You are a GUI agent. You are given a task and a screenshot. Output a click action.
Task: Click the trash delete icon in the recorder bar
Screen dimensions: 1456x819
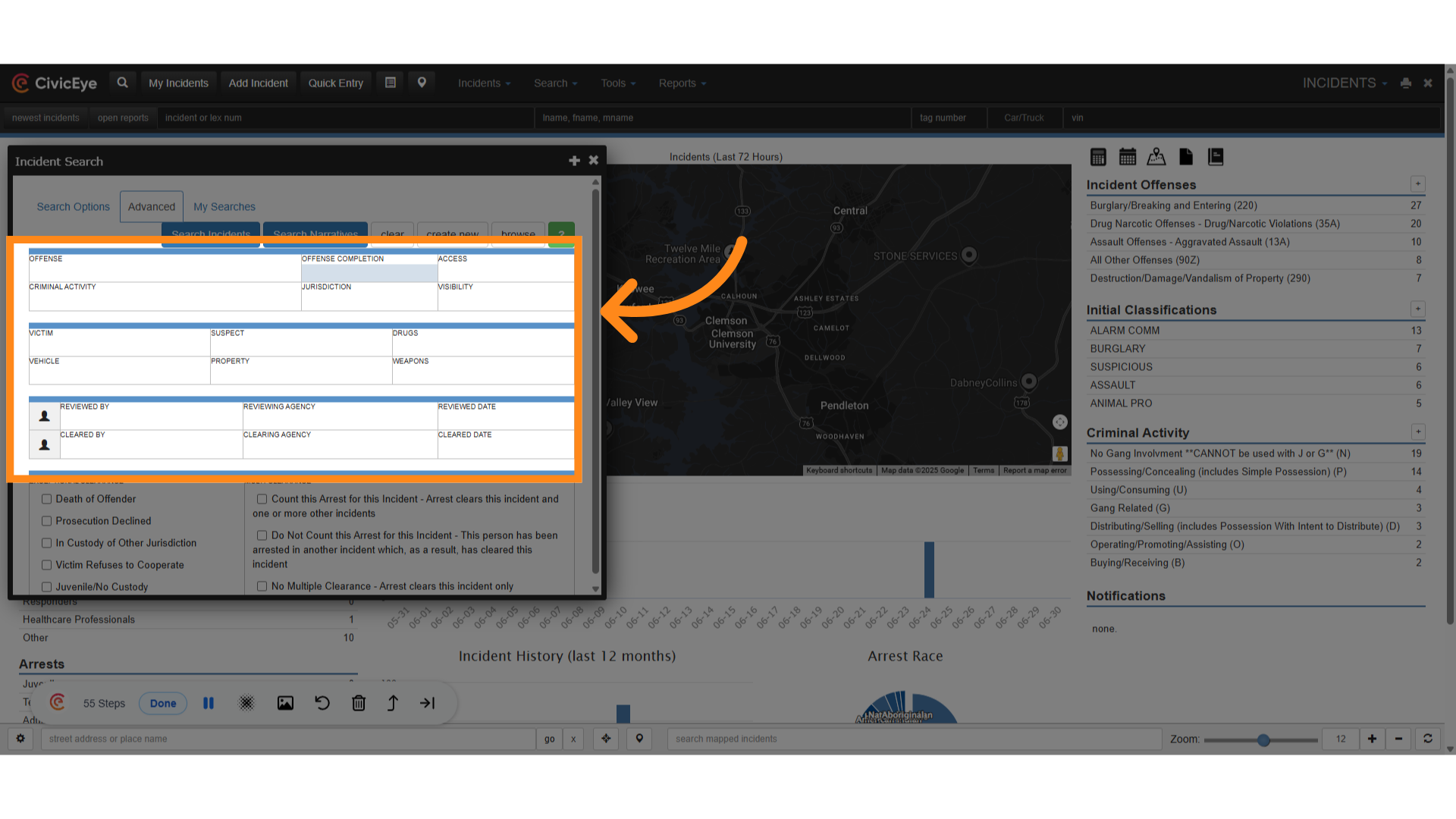359,703
